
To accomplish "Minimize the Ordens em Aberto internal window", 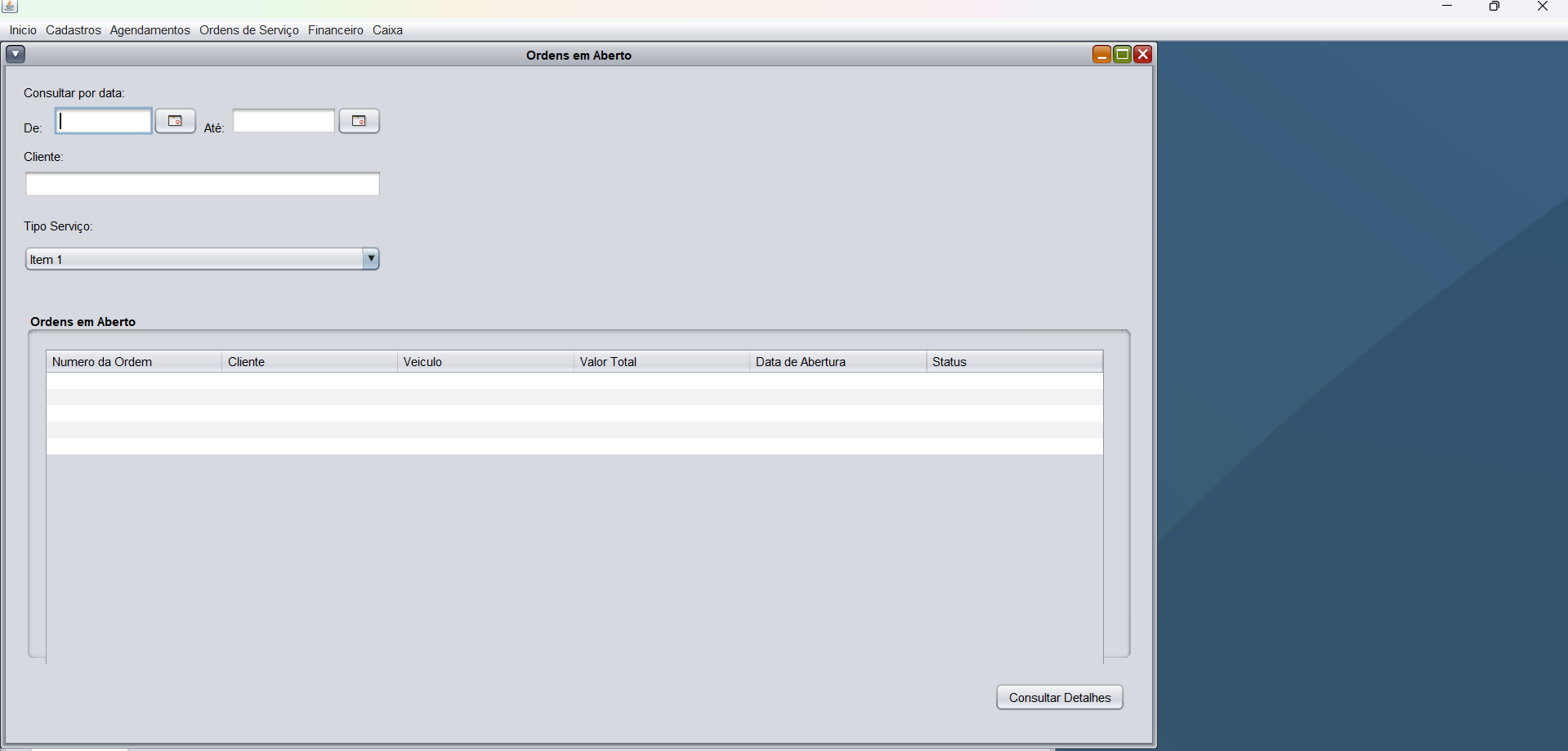I will pos(1101,55).
